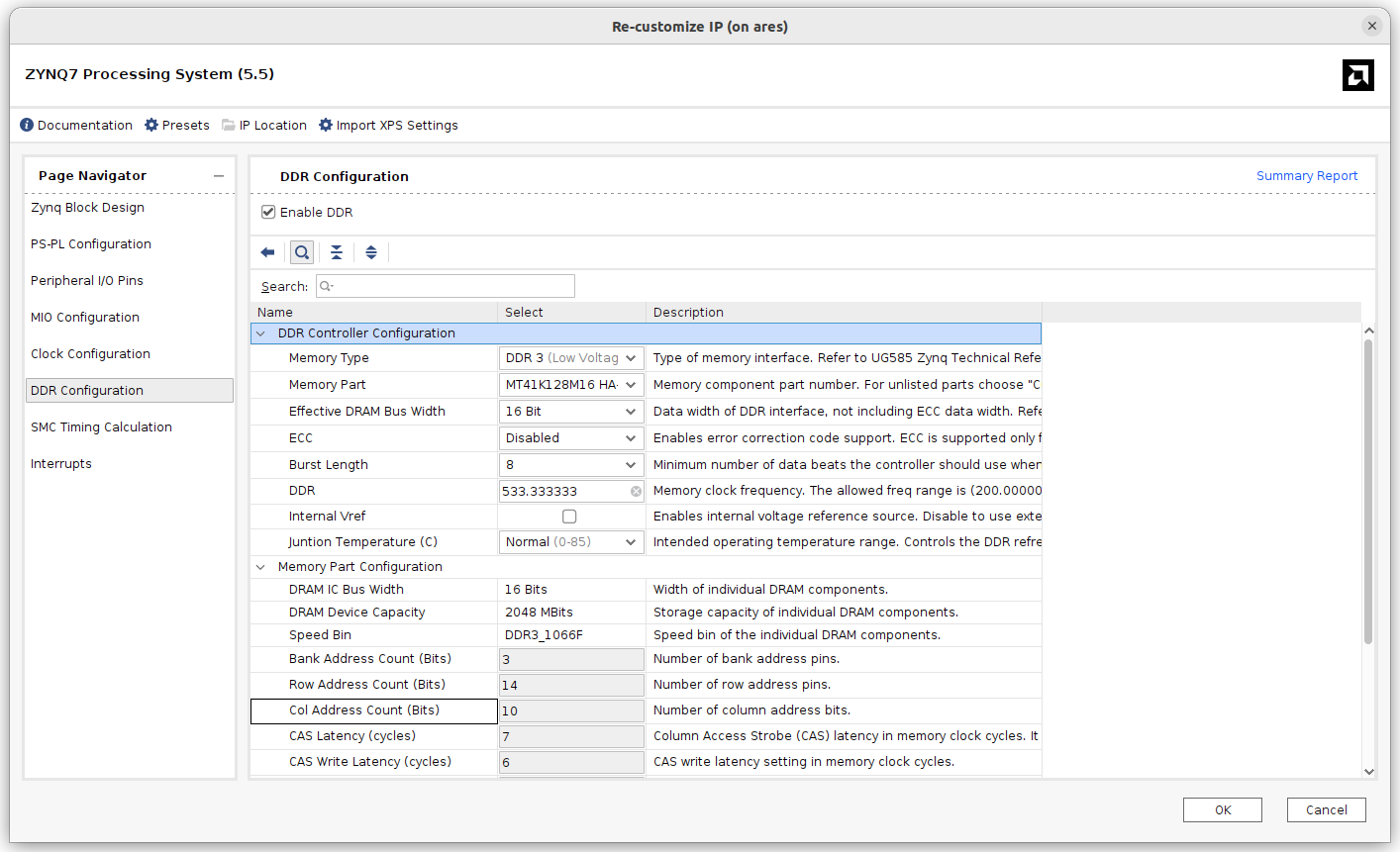The width and height of the screenshot is (1400, 852).
Task: Click the Description column header
Action: [x=844, y=312]
